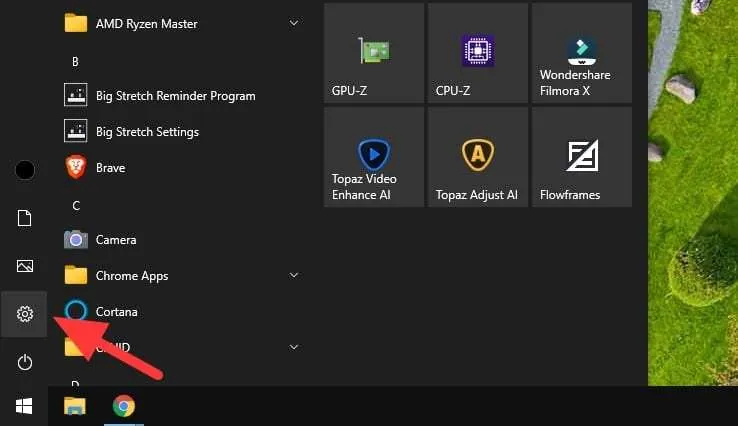Viewport: 738px width, 426px height.
Task: Expand the Chrome Apps folder chevron
Action: coord(294,275)
